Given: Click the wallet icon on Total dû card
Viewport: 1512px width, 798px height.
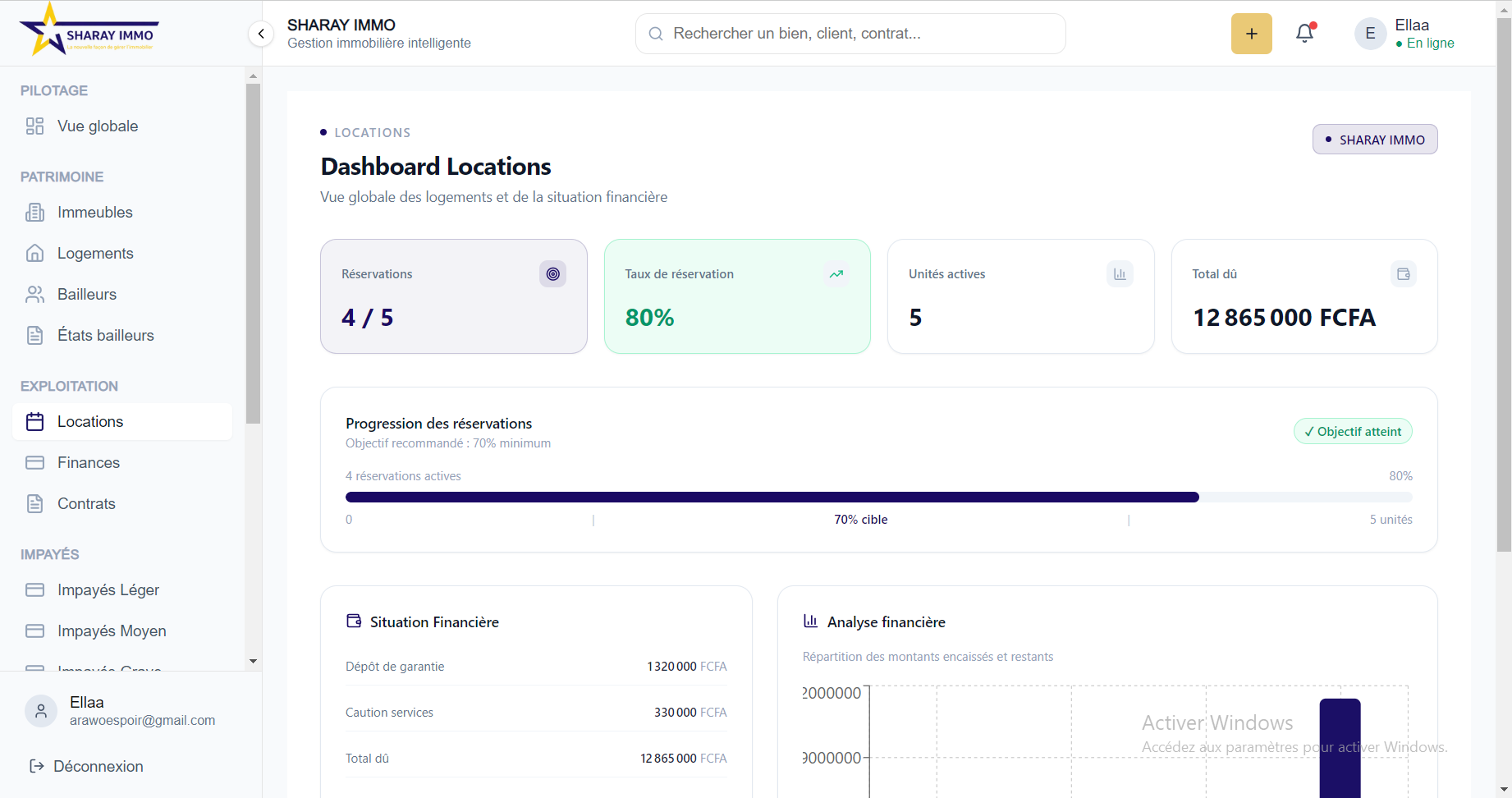Looking at the screenshot, I should point(1403,274).
